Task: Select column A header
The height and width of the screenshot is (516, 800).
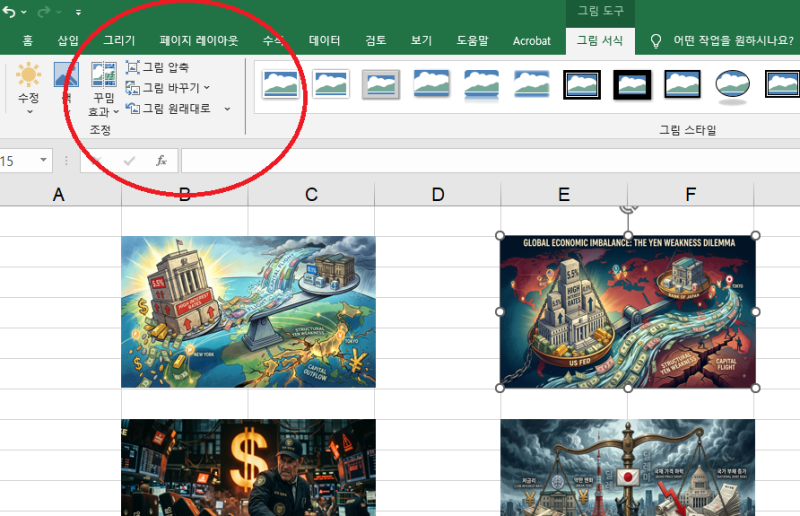Action: click(x=60, y=194)
